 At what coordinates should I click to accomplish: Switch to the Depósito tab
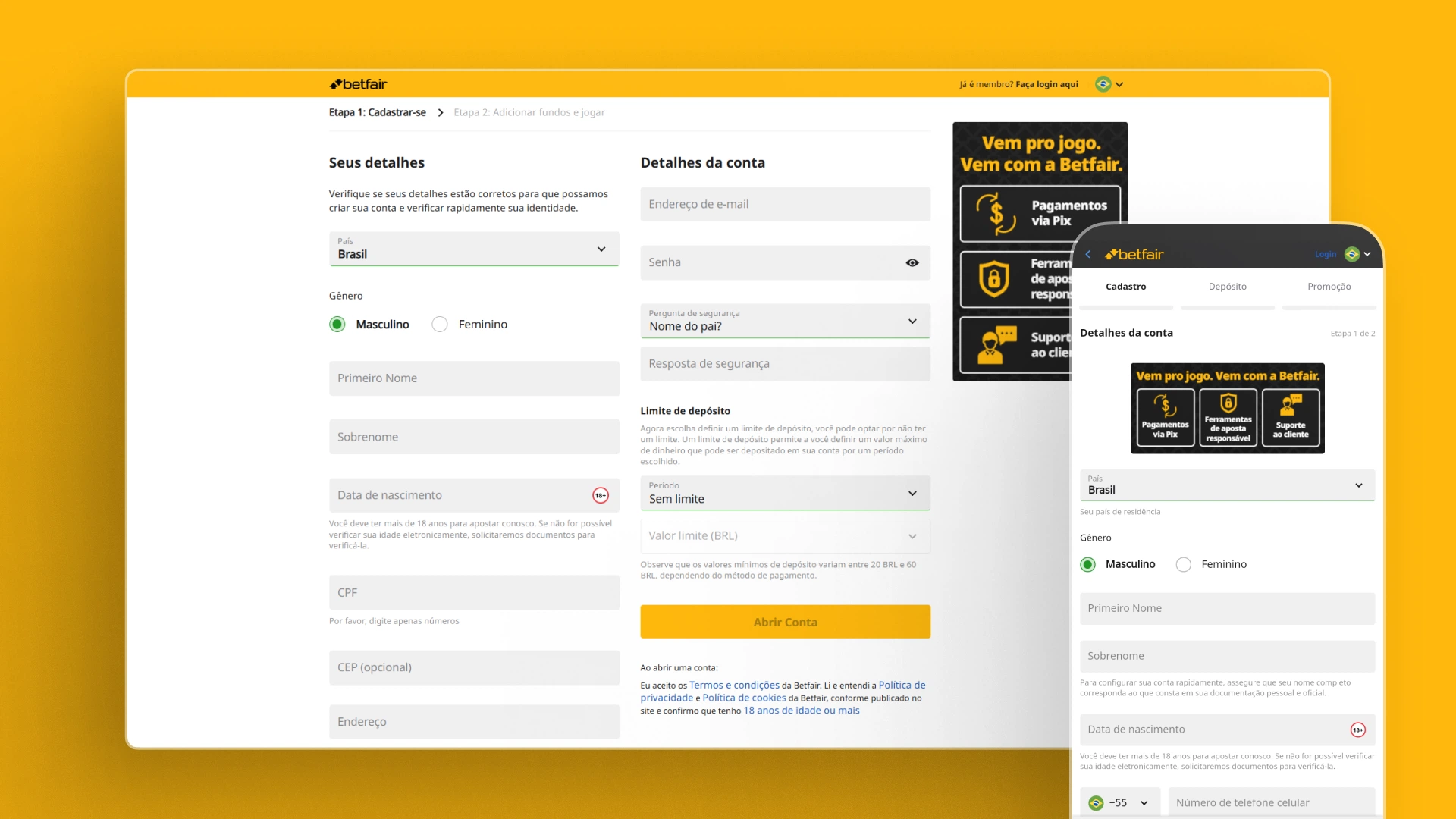[1228, 287]
